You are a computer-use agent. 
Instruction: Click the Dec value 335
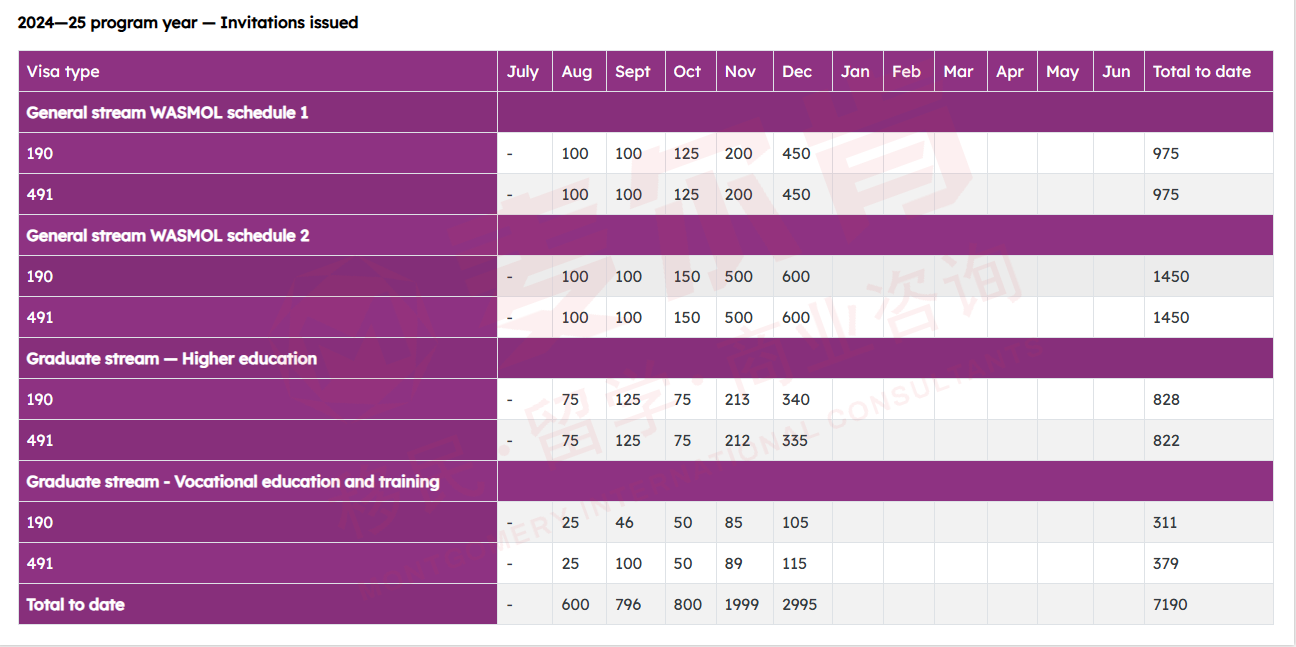[795, 441]
